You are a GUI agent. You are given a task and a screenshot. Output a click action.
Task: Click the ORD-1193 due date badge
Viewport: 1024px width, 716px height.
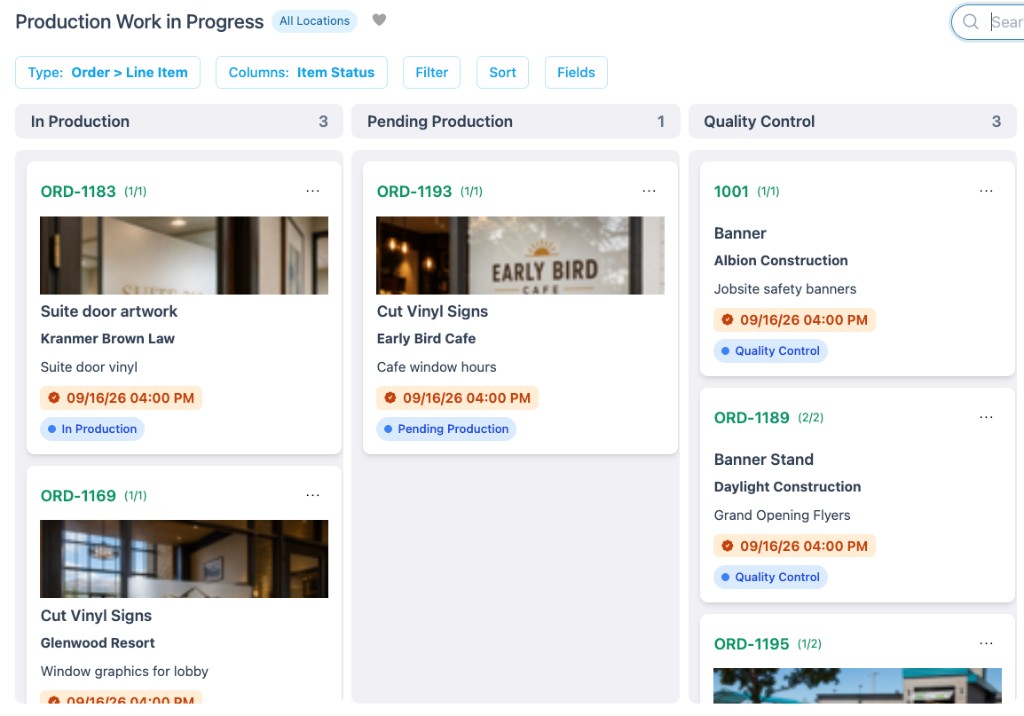point(457,398)
